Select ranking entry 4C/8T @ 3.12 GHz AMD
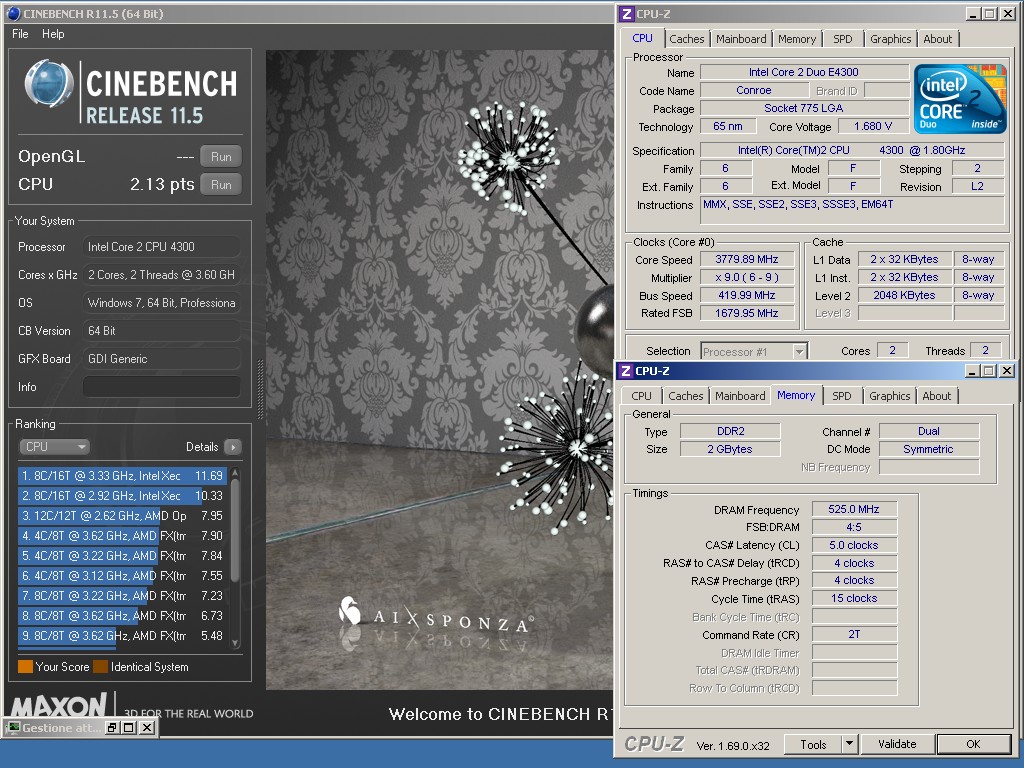This screenshot has width=1024, height=768. click(x=122, y=576)
